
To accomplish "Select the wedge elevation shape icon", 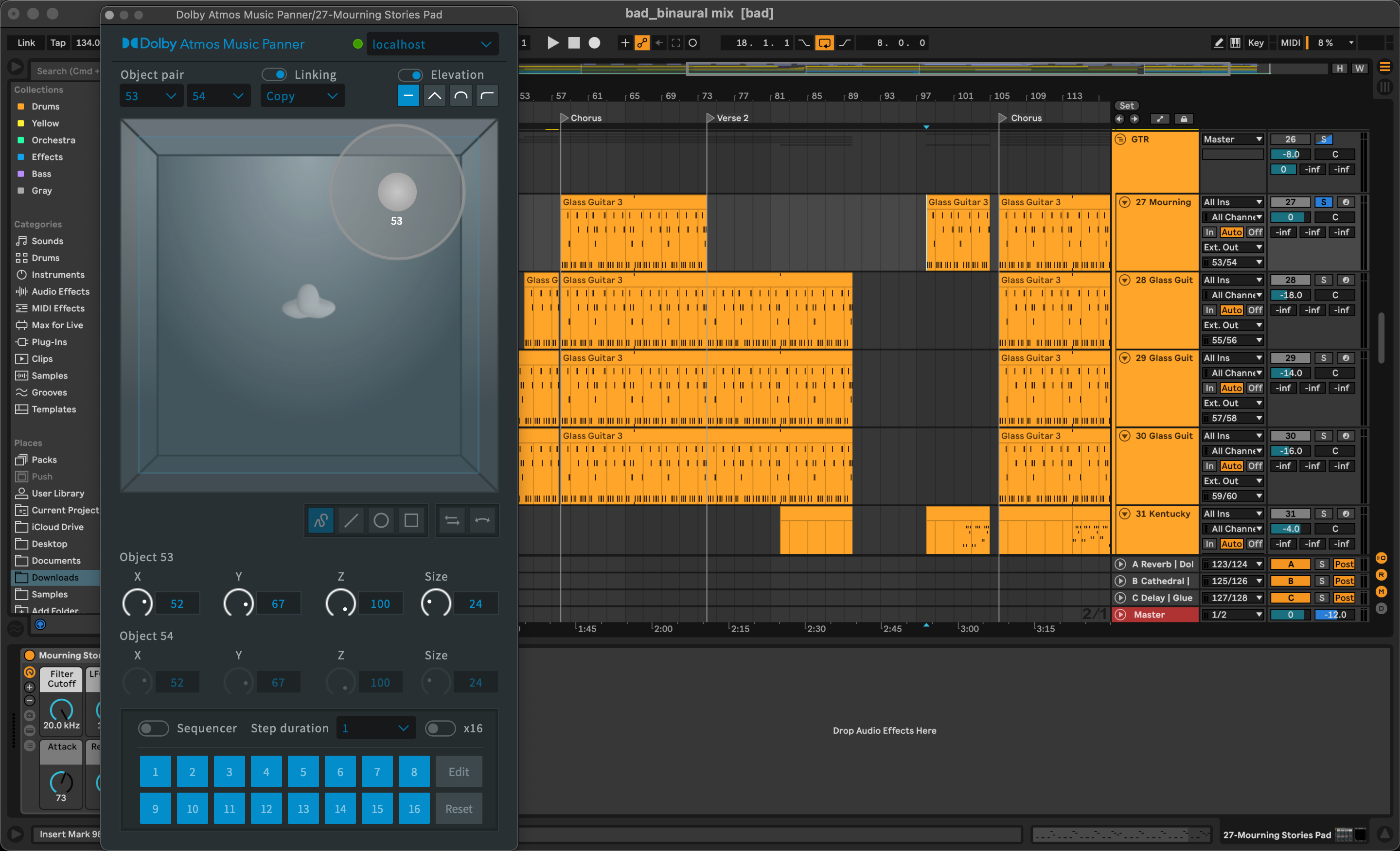I will (435, 95).
